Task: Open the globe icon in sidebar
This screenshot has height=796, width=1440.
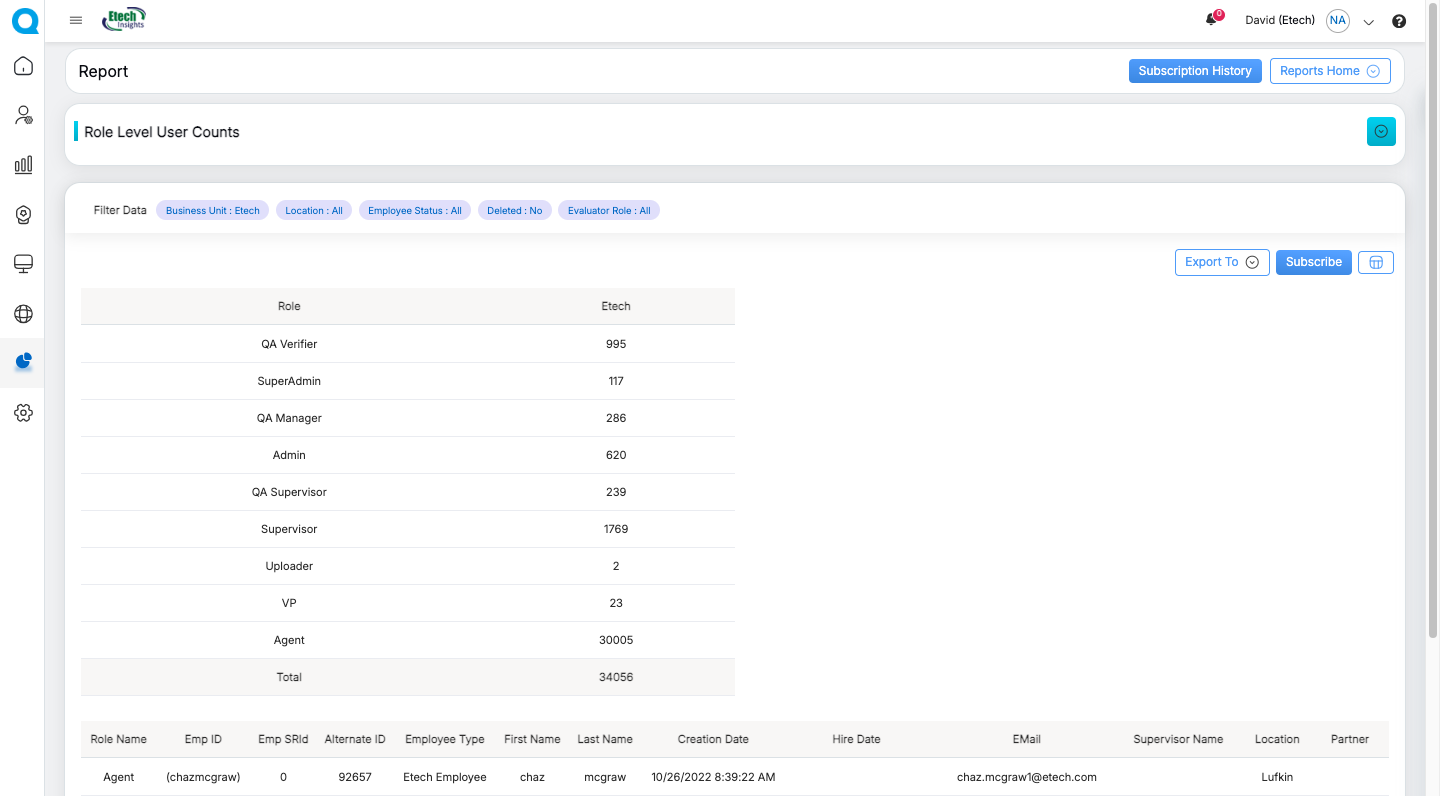Action: [x=23, y=314]
